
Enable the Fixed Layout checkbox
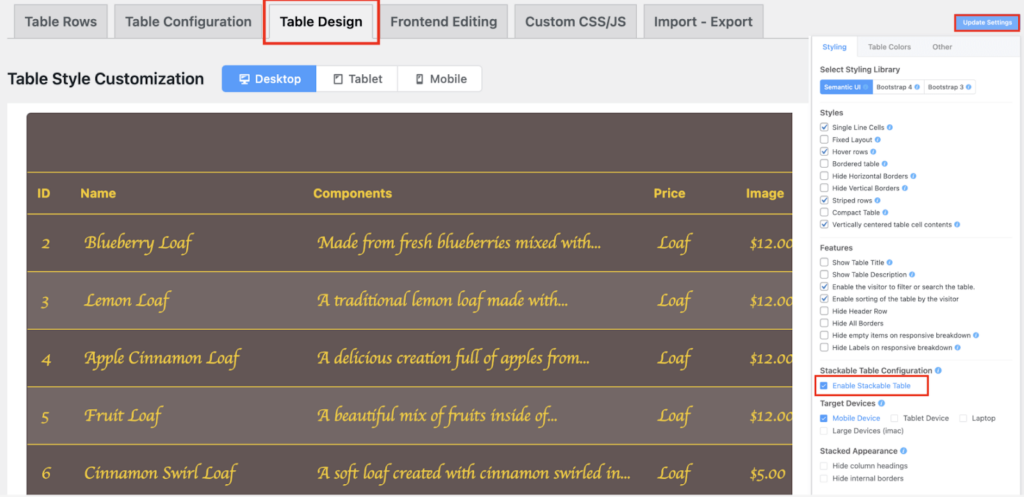click(x=824, y=140)
